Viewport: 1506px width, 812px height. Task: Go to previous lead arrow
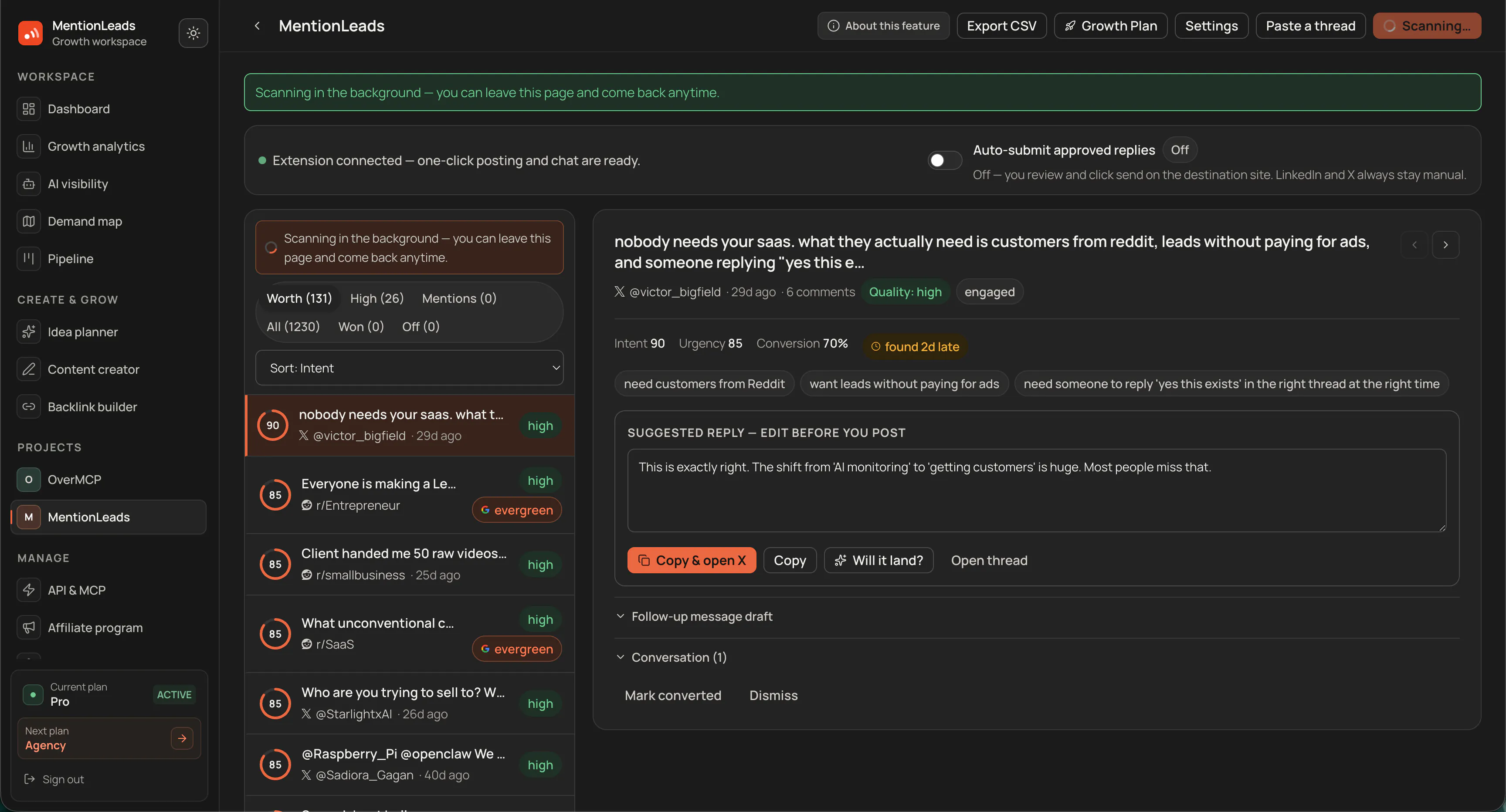1414,245
